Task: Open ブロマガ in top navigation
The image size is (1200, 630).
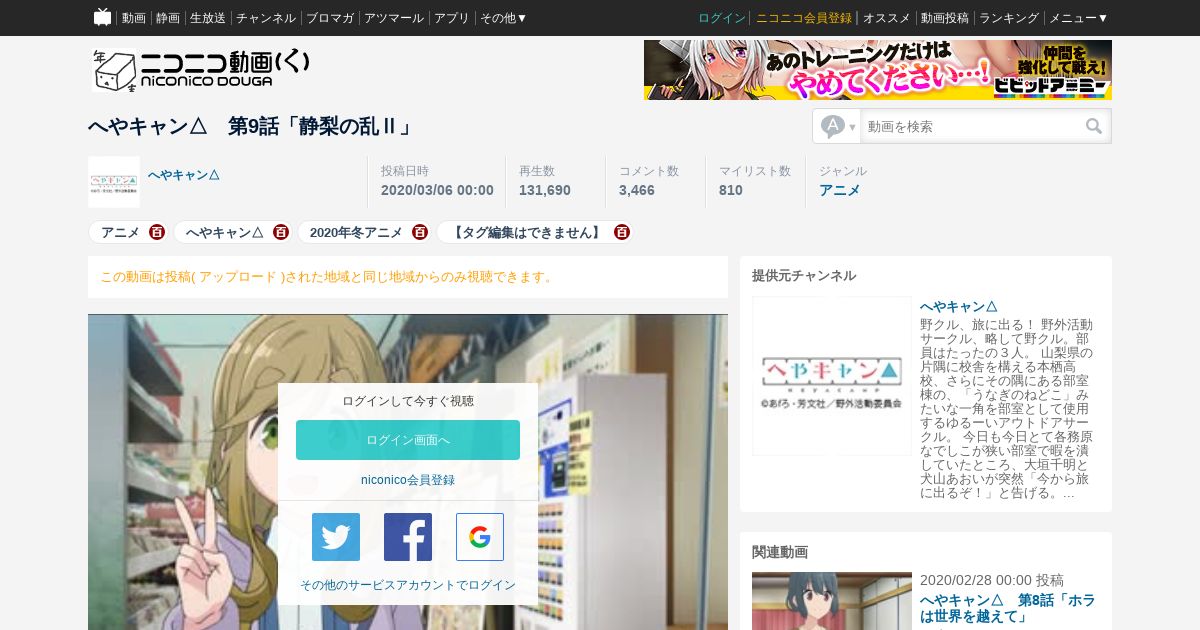Action: click(330, 18)
